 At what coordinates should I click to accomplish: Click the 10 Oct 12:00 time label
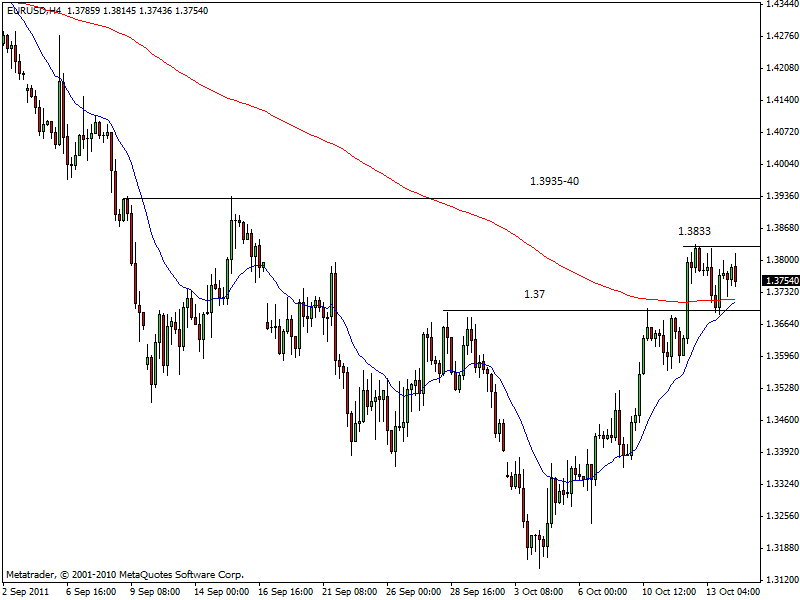pyautogui.click(x=669, y=591)
